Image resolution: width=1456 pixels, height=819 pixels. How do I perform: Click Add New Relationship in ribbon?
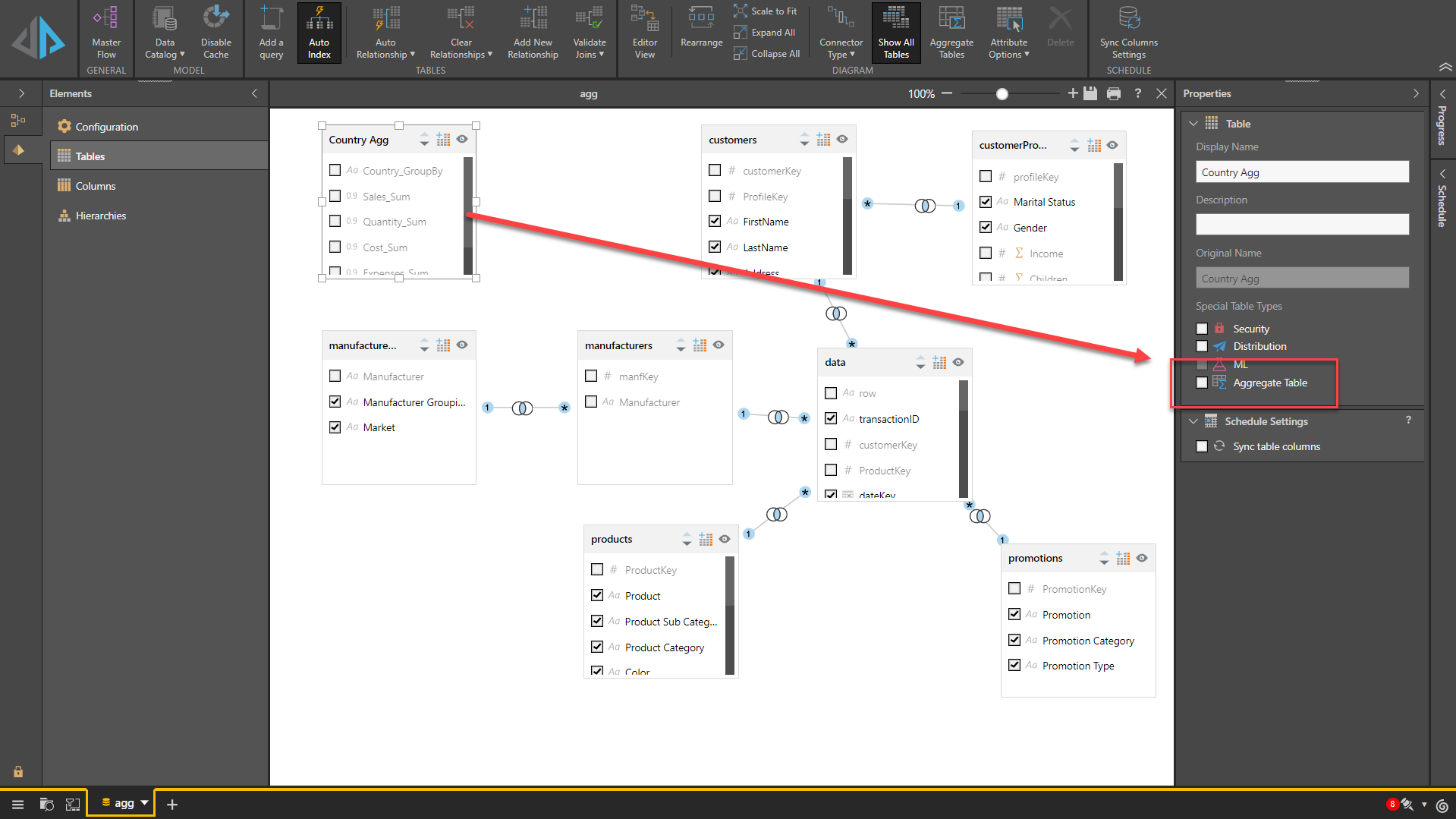[x=533, y=32]
